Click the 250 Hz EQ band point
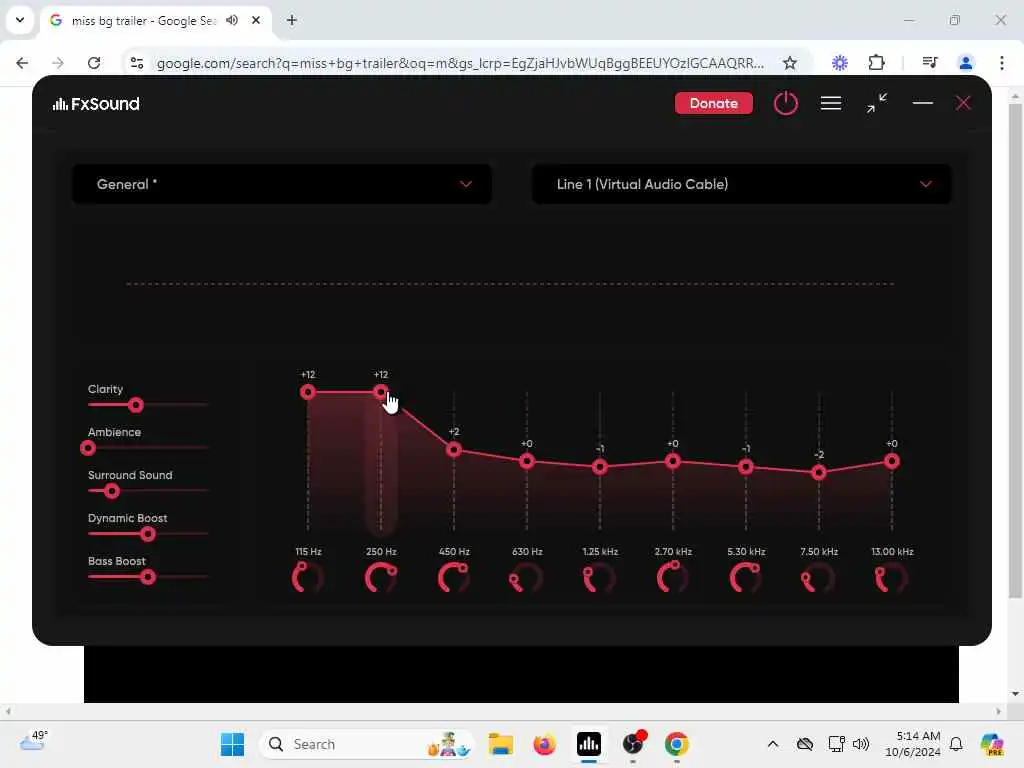The width and height of the screenshot is (1024, 768). 381,392
